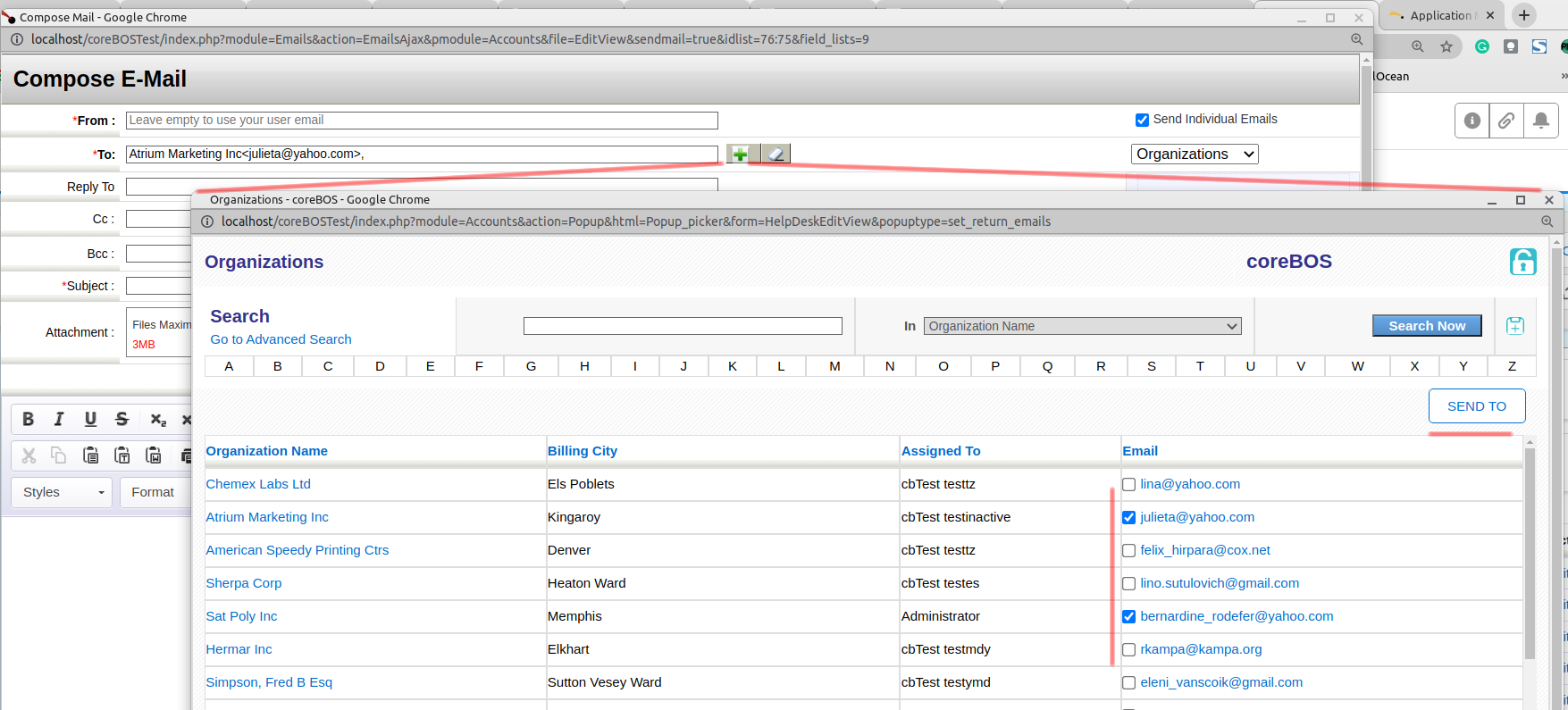The image size is (1568, 710).
Task: Uncheck the julieta@yahoo.com email checkbox
Action: pyautogui.click(x=1129, y=518)
